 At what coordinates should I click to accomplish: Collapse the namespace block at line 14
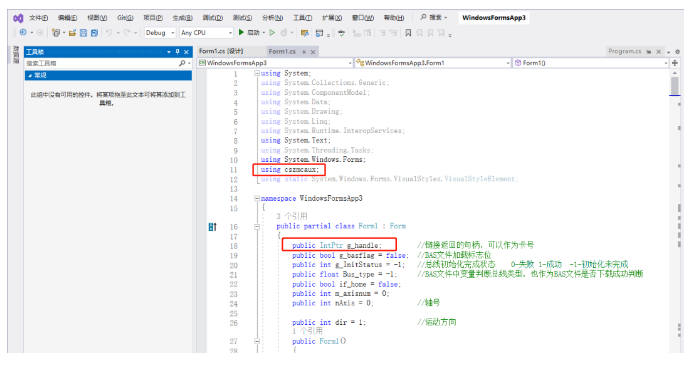coord(257,199)
